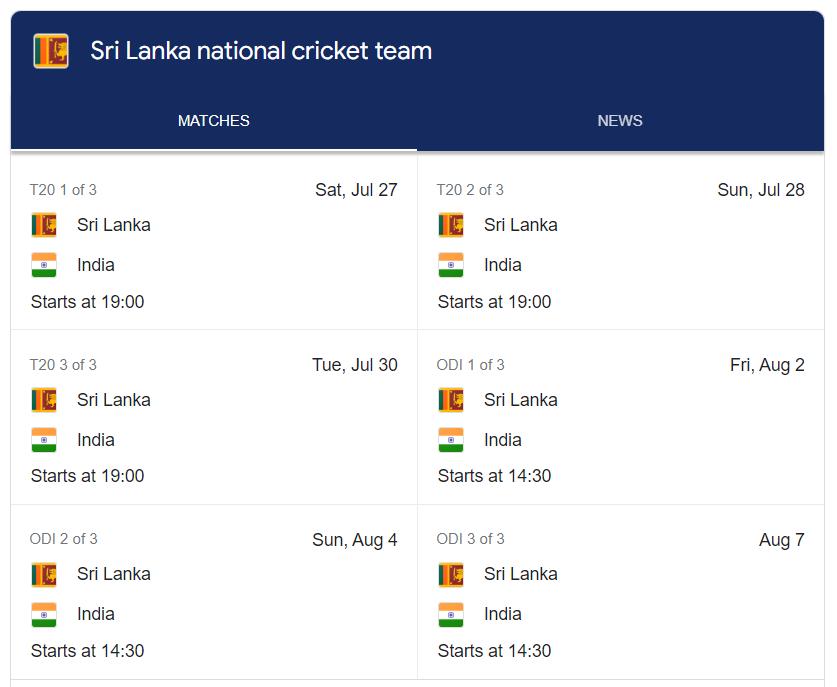Click India flag in ODI 3 of 3 match
The width and height of the screenshot is (837, 687).
451,614
